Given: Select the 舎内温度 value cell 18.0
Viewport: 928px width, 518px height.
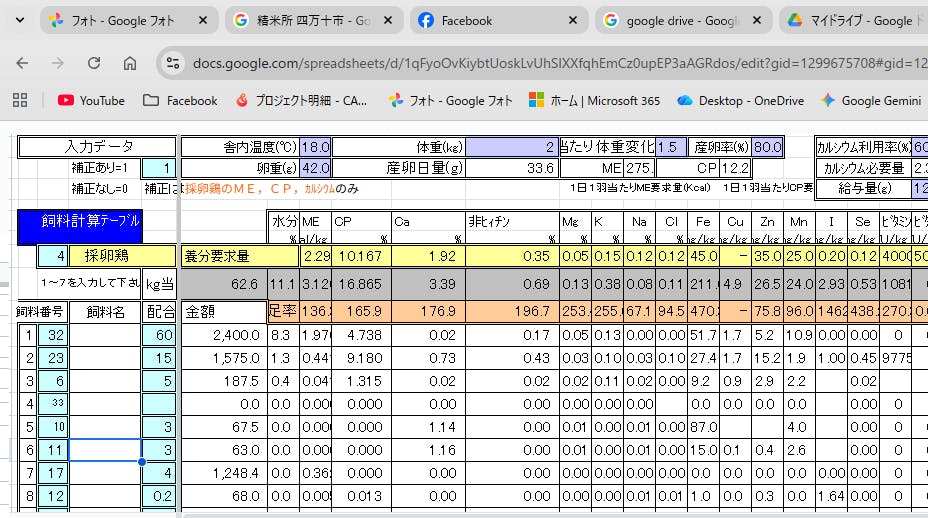Looking at the screenshot, I should (315, 147).
